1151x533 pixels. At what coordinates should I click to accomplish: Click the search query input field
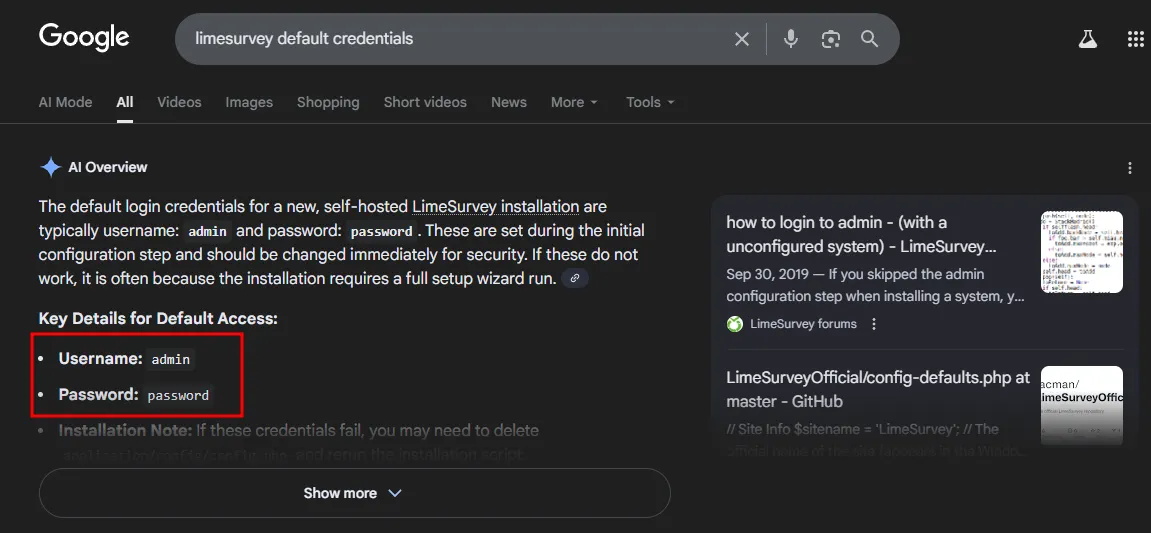pyautogui.click(x=450, y=39)
